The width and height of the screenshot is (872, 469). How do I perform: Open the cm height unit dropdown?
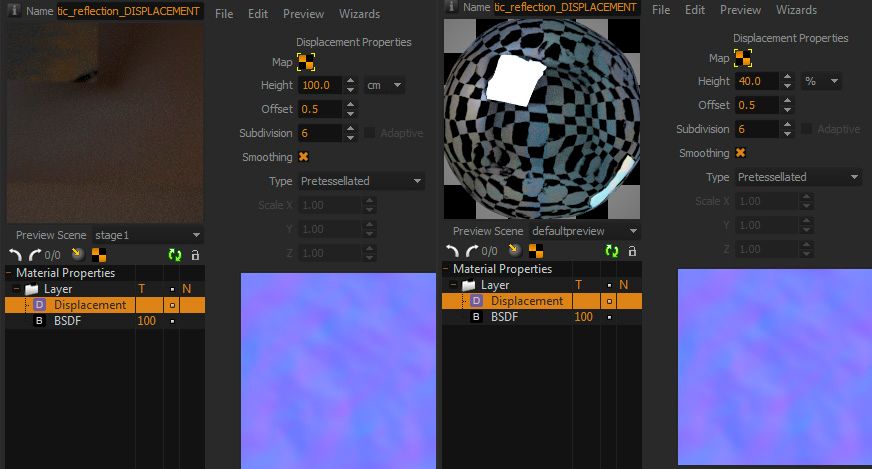tap(384, 86)
